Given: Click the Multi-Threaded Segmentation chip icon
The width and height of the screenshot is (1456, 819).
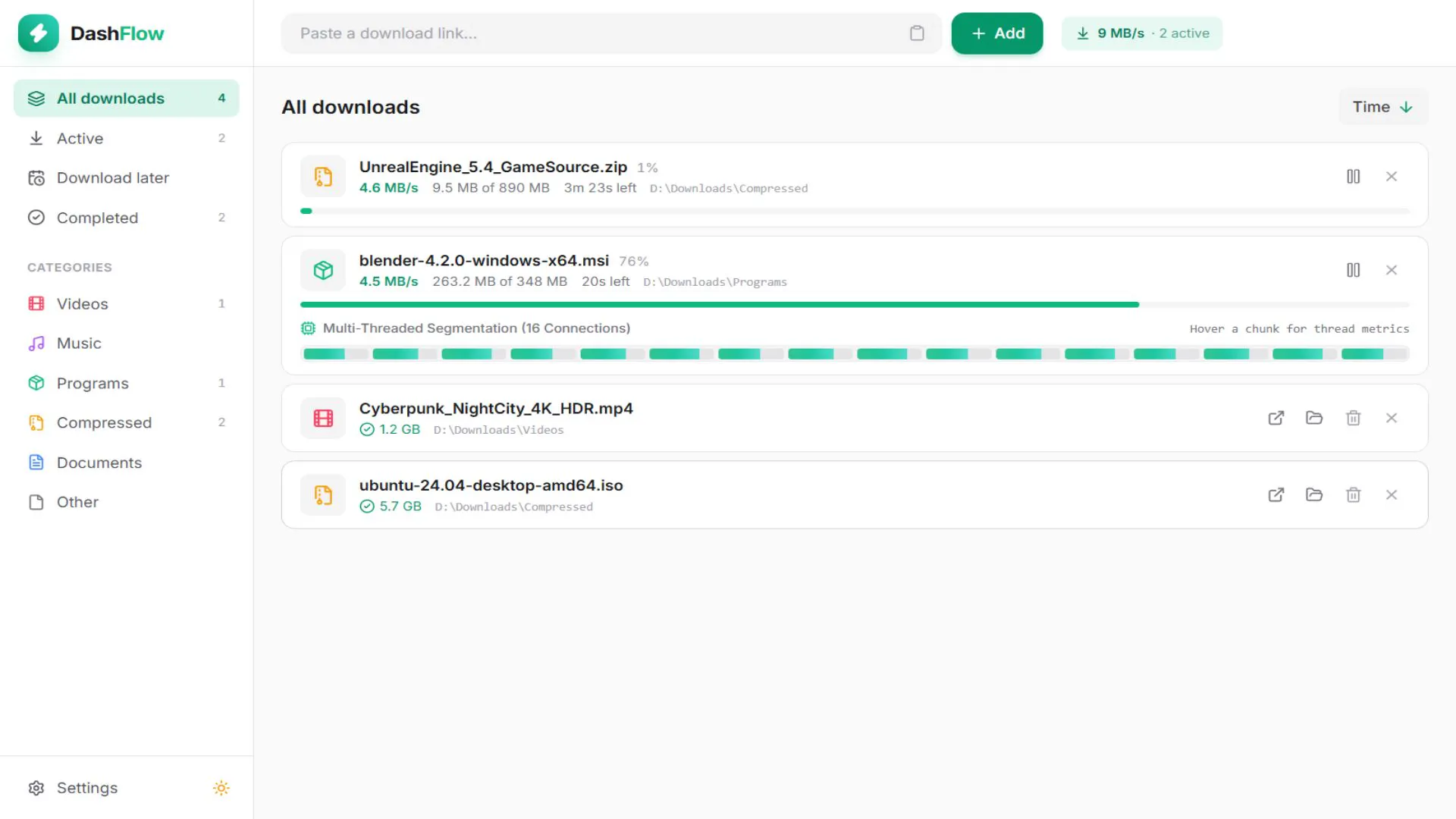Looking at the screenshot, I should click(x=308, y=328).
